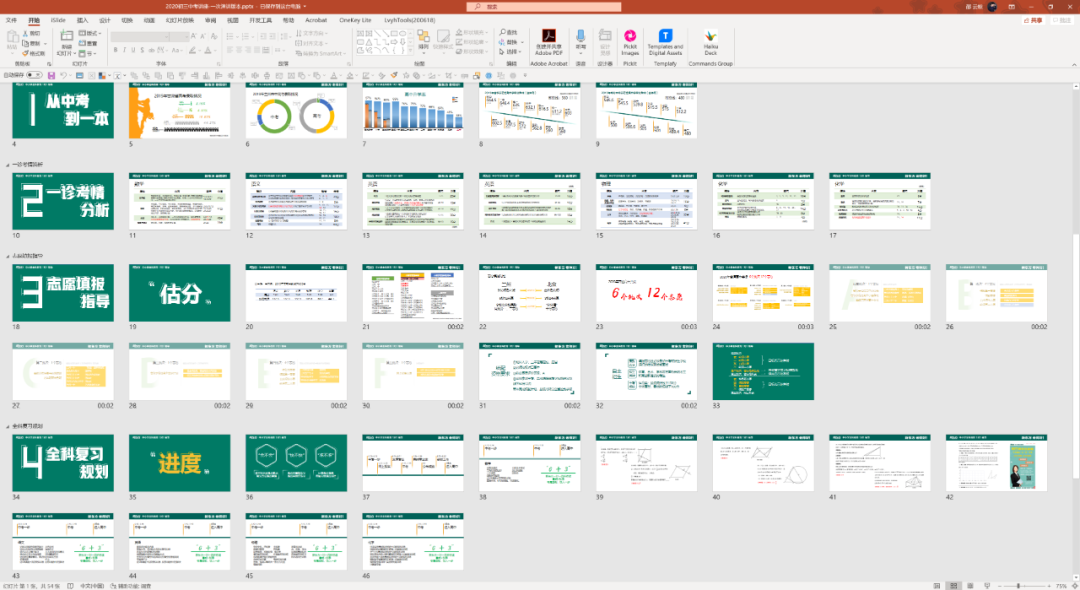Click the Replace button in Editing group

(511, 42)
